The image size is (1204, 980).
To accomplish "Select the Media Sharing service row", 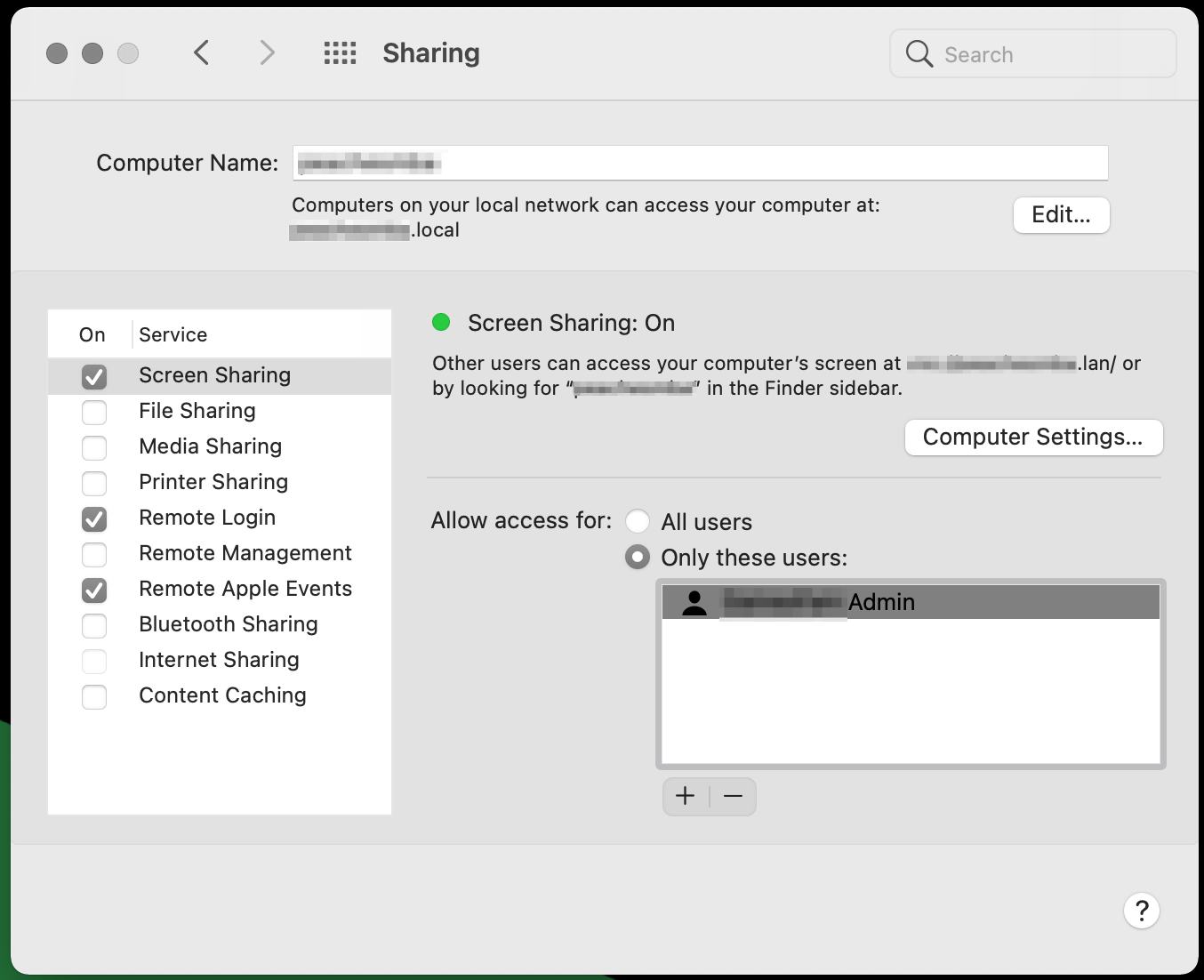I will point(220,447).
